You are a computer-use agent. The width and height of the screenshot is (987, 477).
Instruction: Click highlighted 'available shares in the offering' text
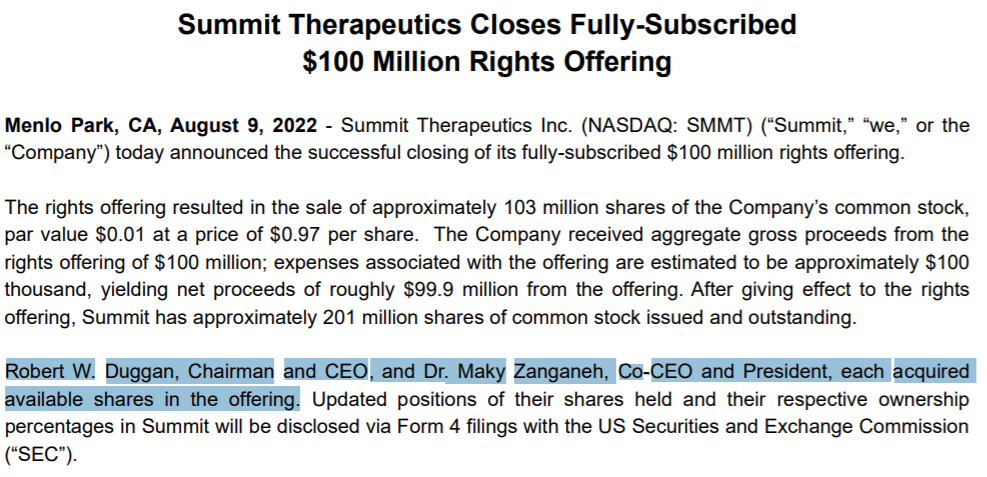click(152, 399)
